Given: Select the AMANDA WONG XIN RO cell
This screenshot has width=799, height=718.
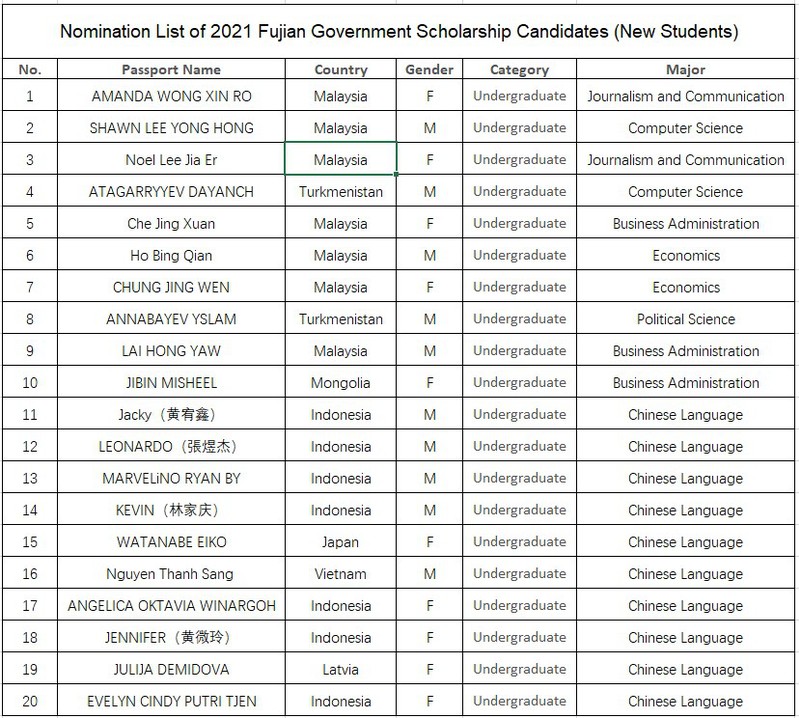Looking at the screenshot, I should click(x=171, y=96).
